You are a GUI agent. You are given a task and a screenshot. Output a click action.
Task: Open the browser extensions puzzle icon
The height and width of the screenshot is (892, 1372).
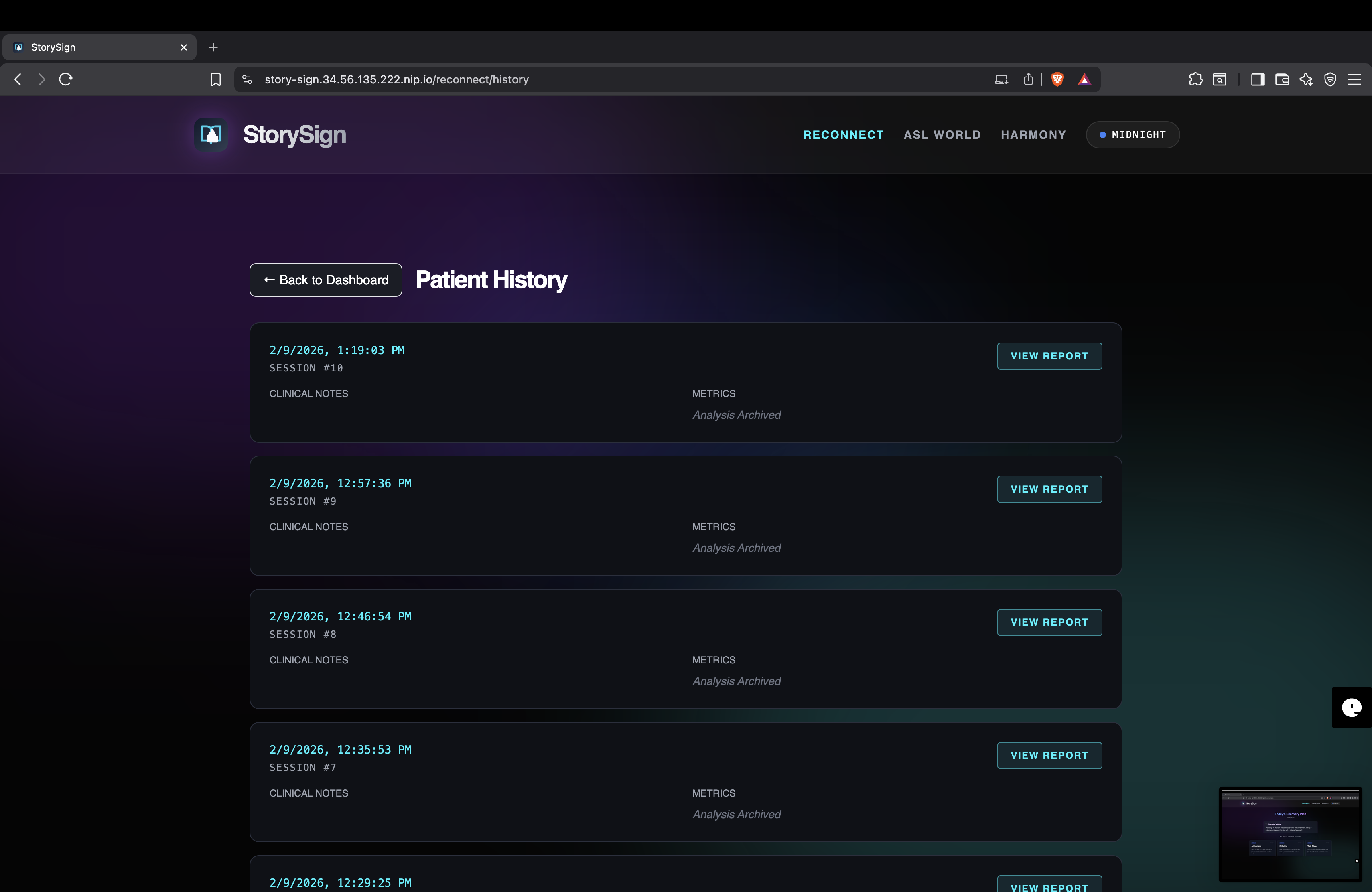pos(1195,79)
